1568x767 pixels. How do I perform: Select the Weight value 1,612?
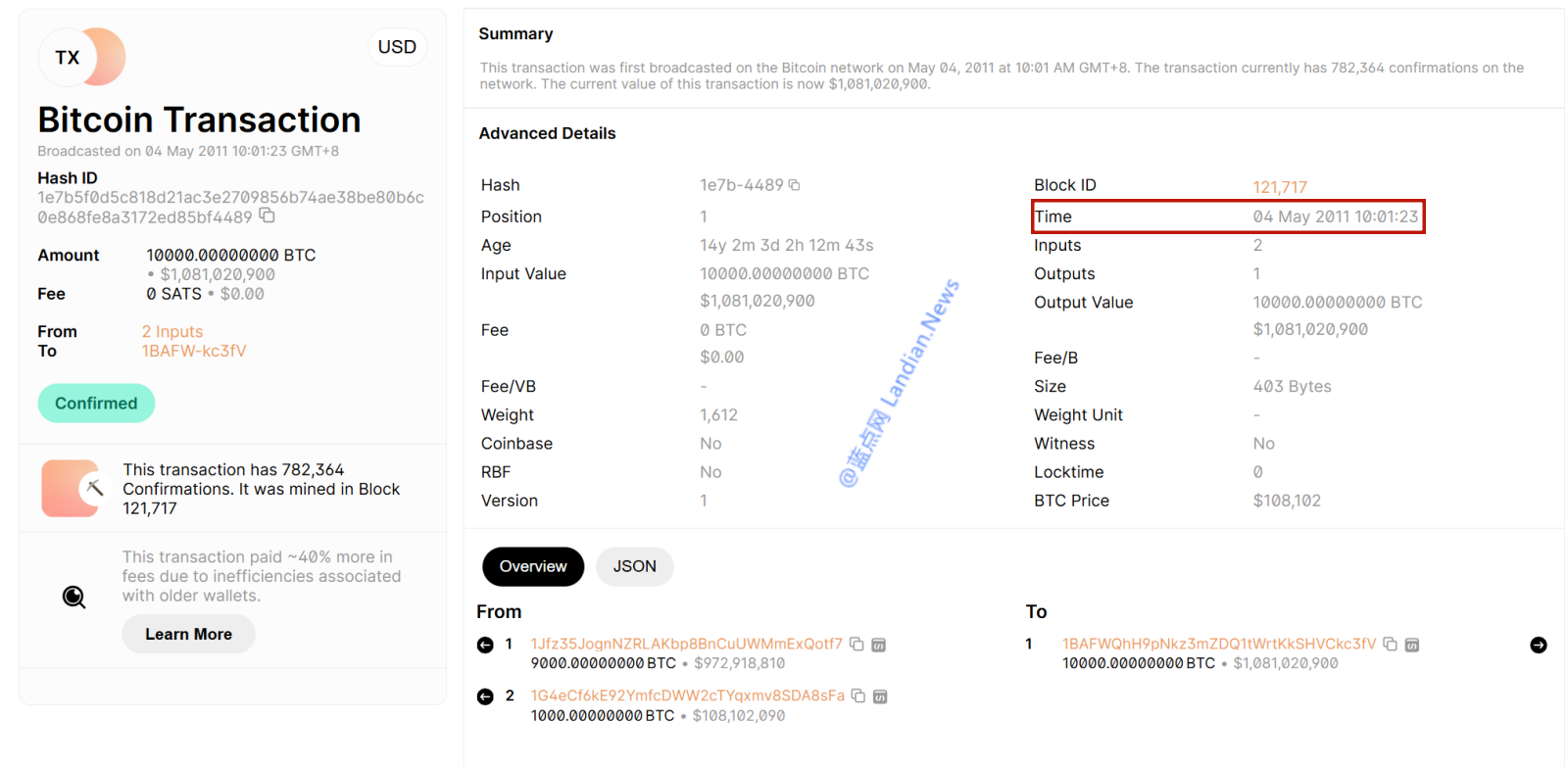[718, 415]
